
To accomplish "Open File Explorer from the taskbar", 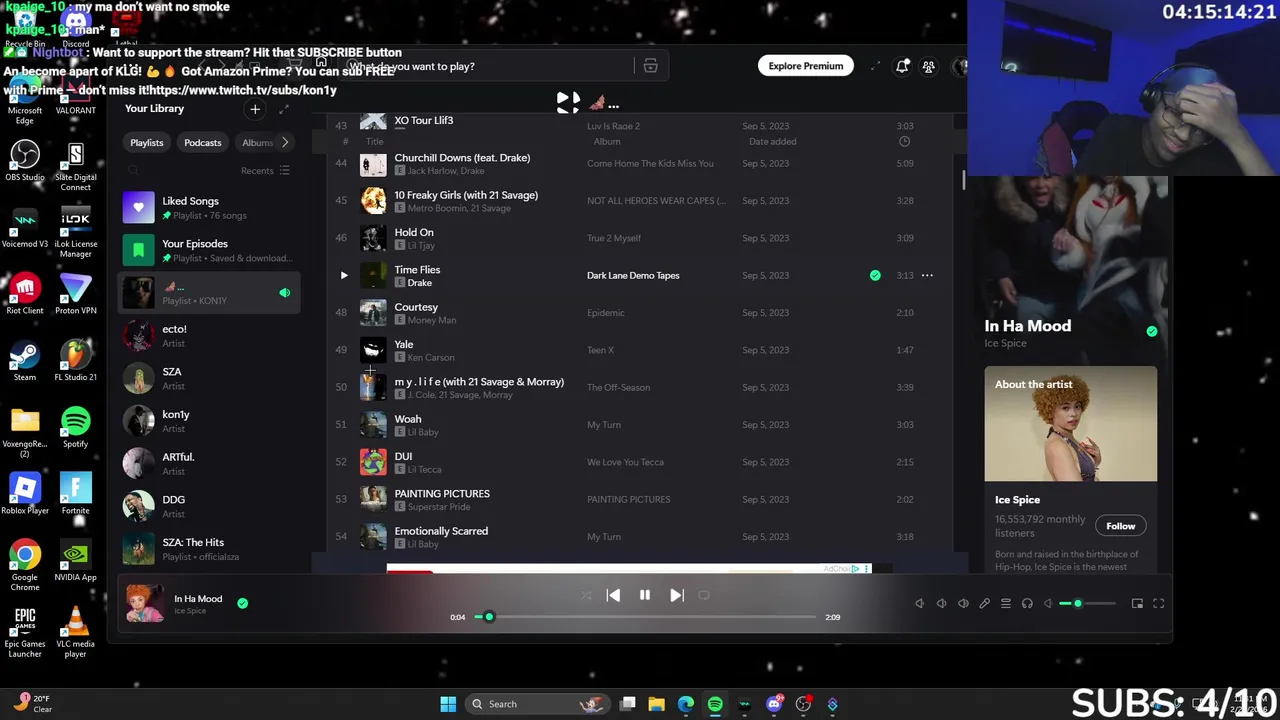I will [656, 704].
